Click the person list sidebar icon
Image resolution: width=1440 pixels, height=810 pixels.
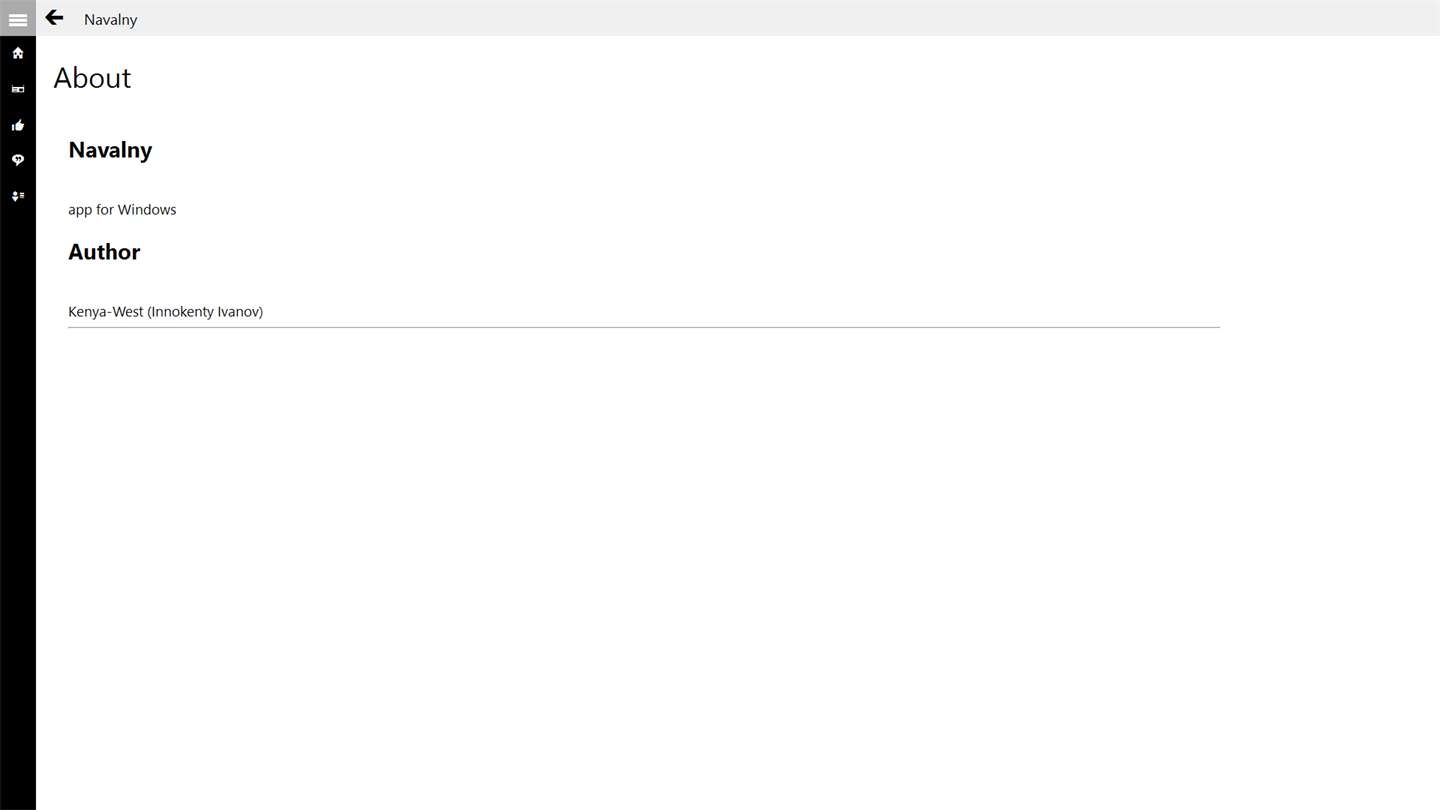tap(18, 196)
